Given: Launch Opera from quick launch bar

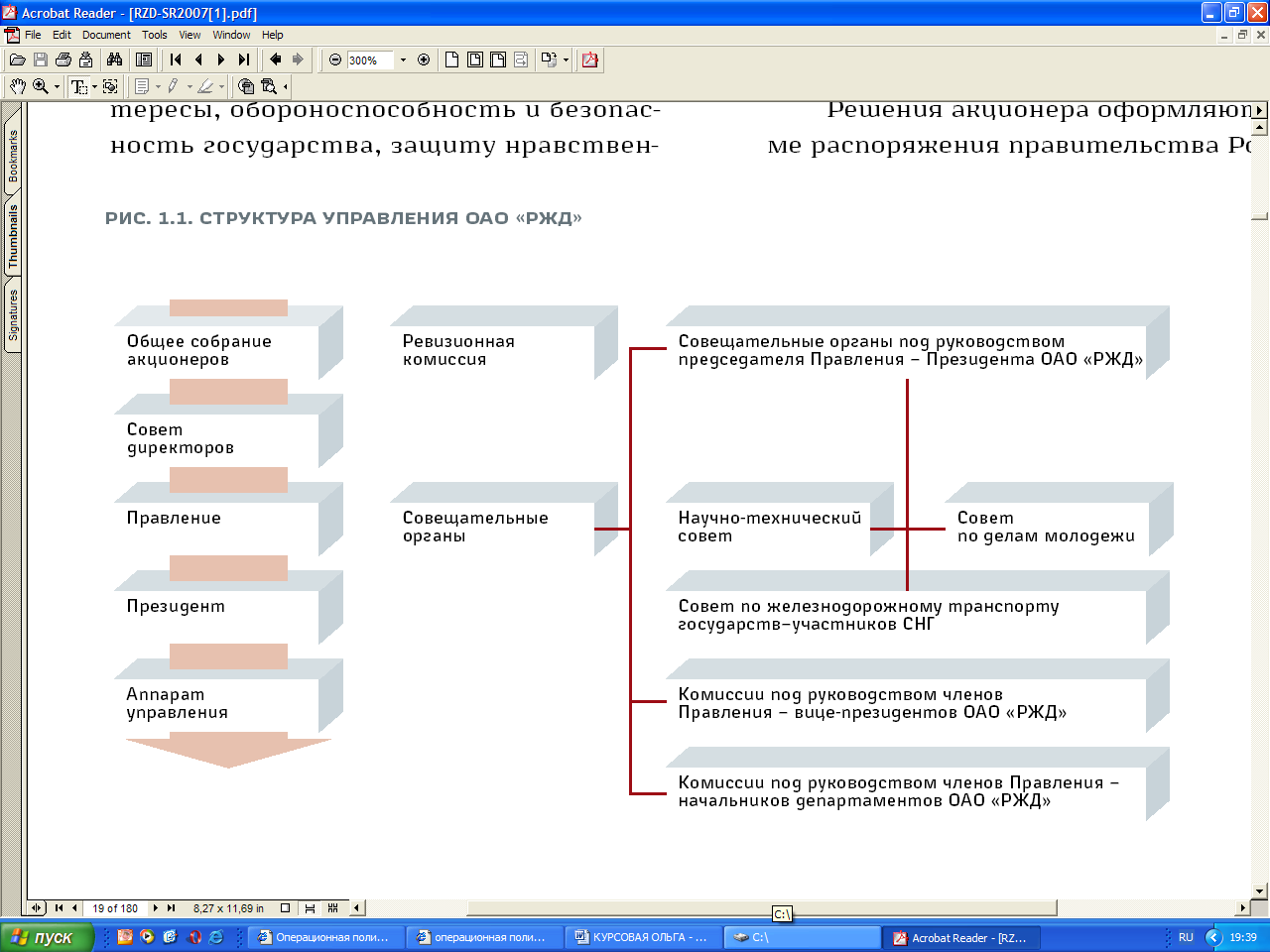Looking at the screenshot, I should 194,936.
